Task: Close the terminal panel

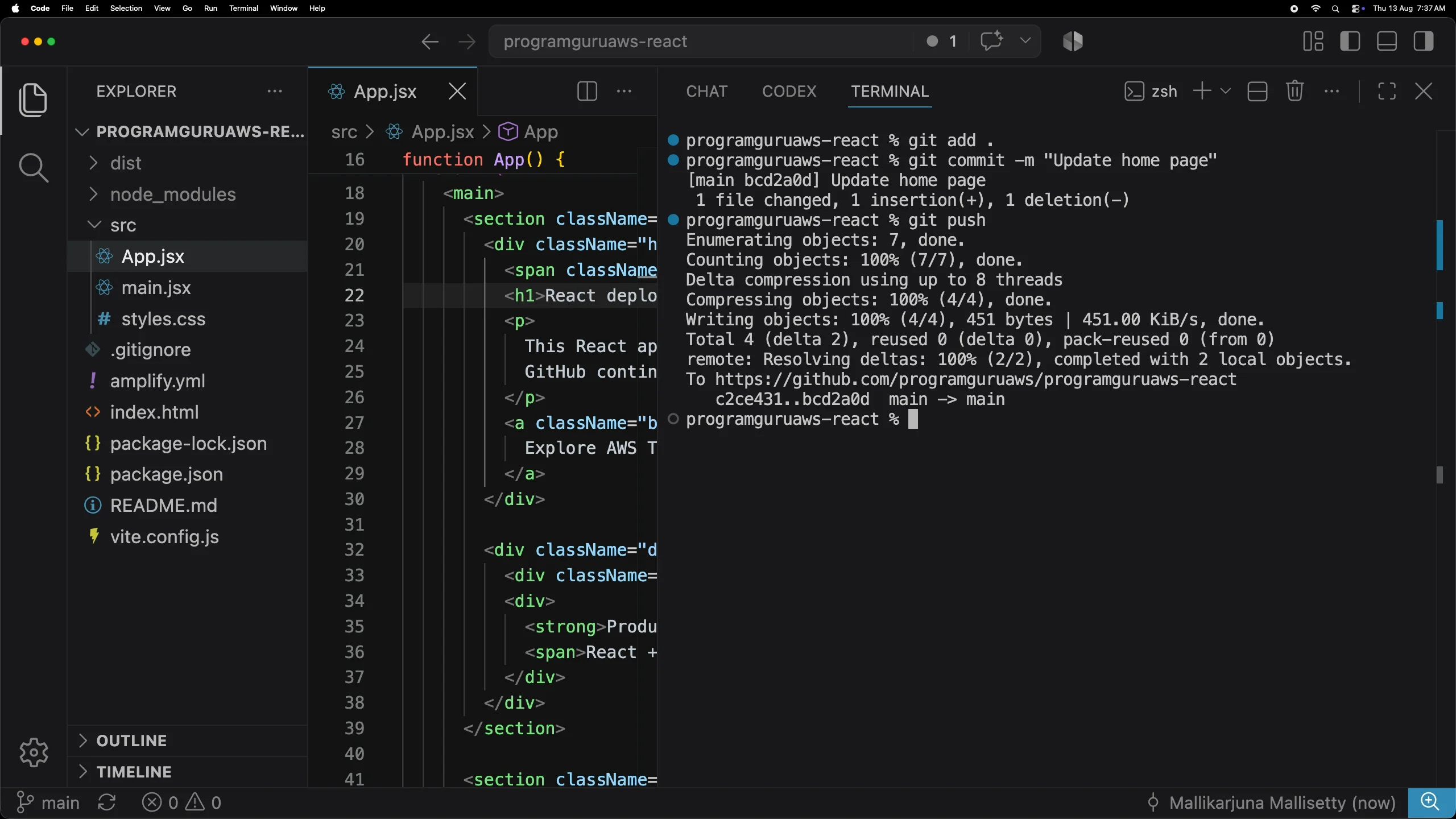Action: pos(1424,91)
